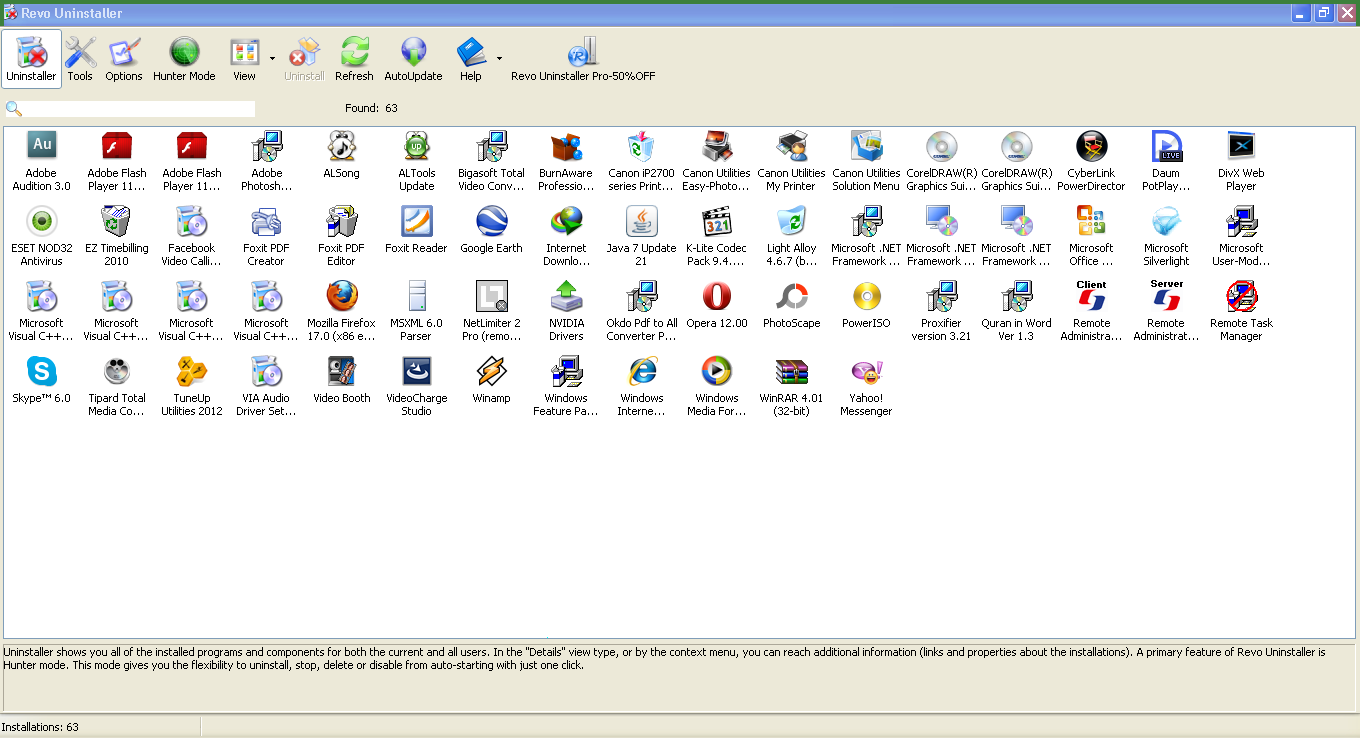Select Proxifier version 3.21 icon
1360x738 pixels.
(942, 295)
